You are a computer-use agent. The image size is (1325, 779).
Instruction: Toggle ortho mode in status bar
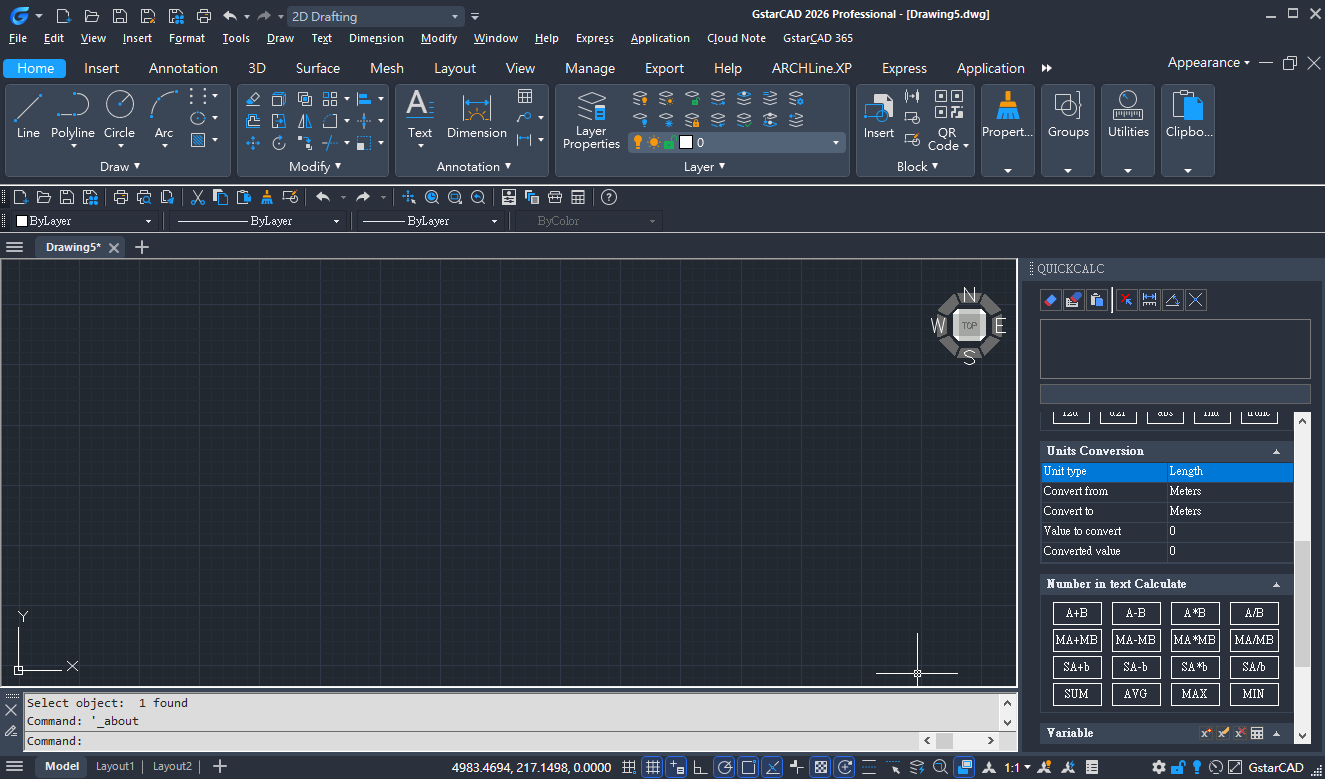tap(700, 767)
